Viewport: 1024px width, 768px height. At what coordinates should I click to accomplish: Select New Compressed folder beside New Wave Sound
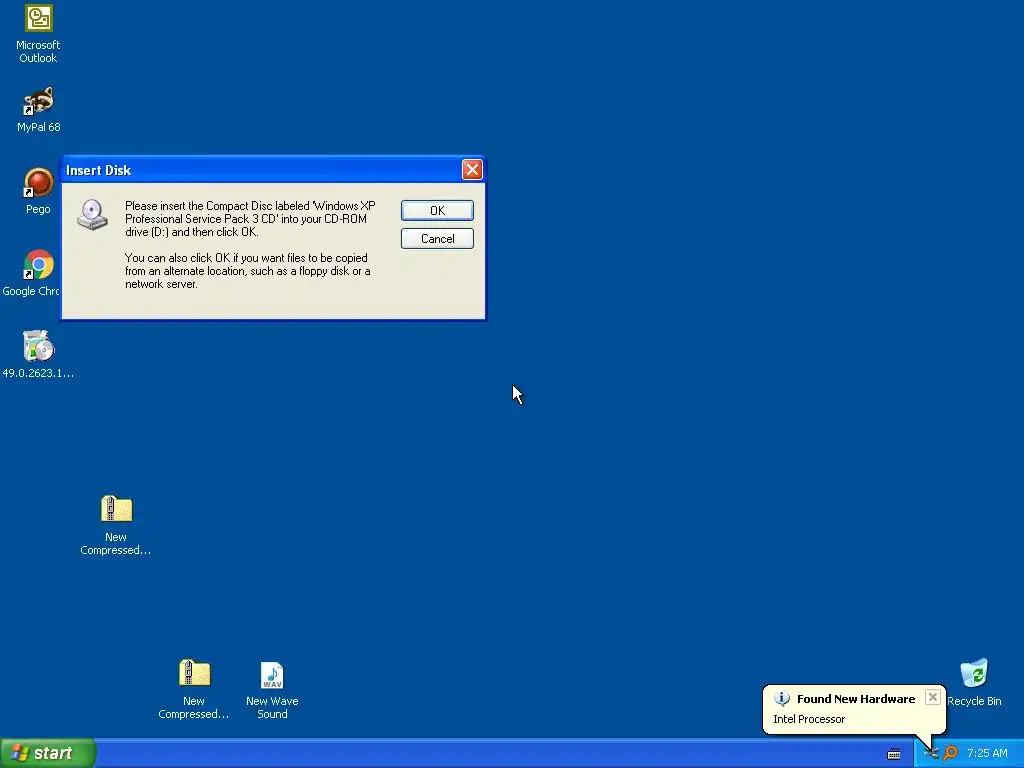pyautogui.click(x=194, y=690)
